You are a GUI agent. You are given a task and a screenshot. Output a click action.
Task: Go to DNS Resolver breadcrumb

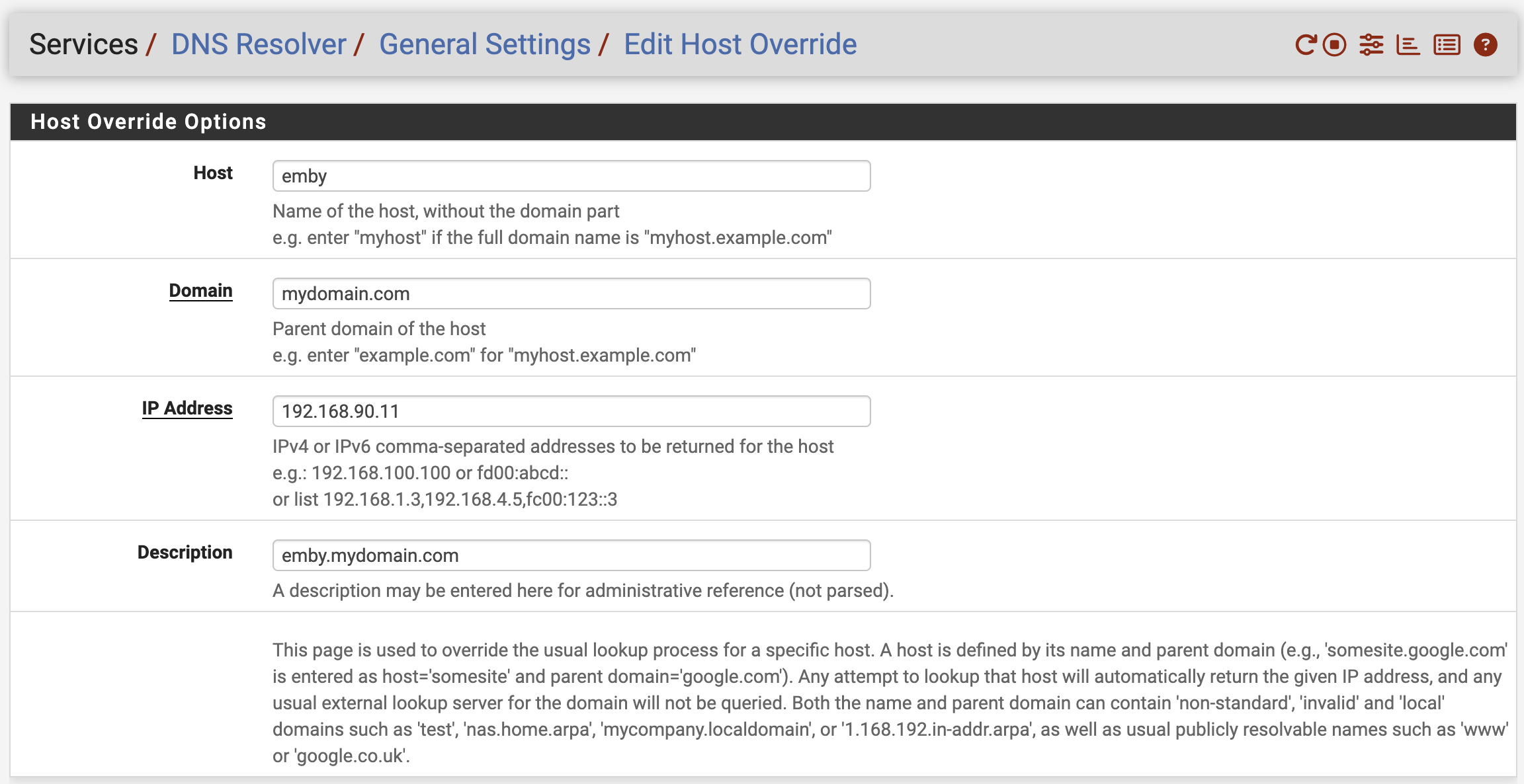[259, 45]
